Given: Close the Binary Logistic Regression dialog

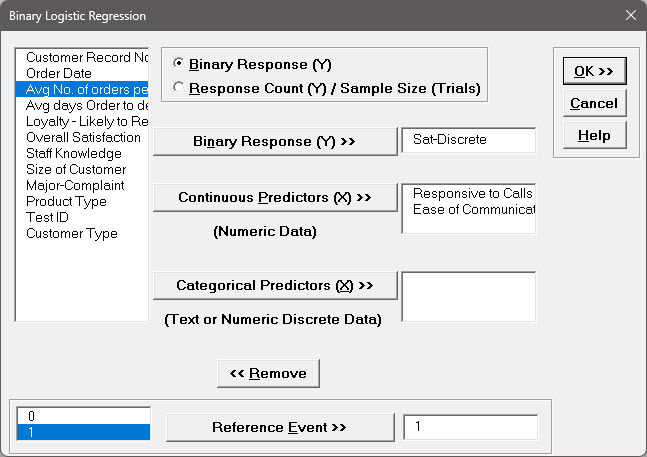Looking at the screenshot, I should pos(630,16).
